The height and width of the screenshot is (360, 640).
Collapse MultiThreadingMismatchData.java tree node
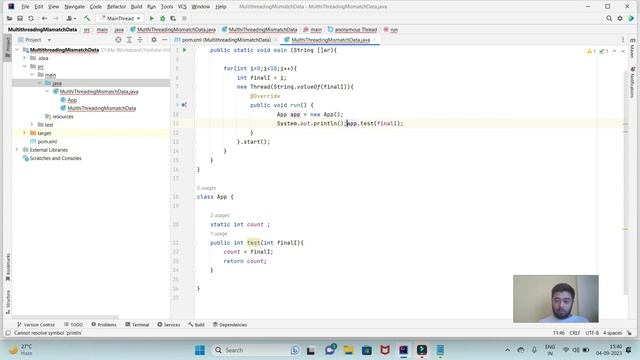[47, 91]
